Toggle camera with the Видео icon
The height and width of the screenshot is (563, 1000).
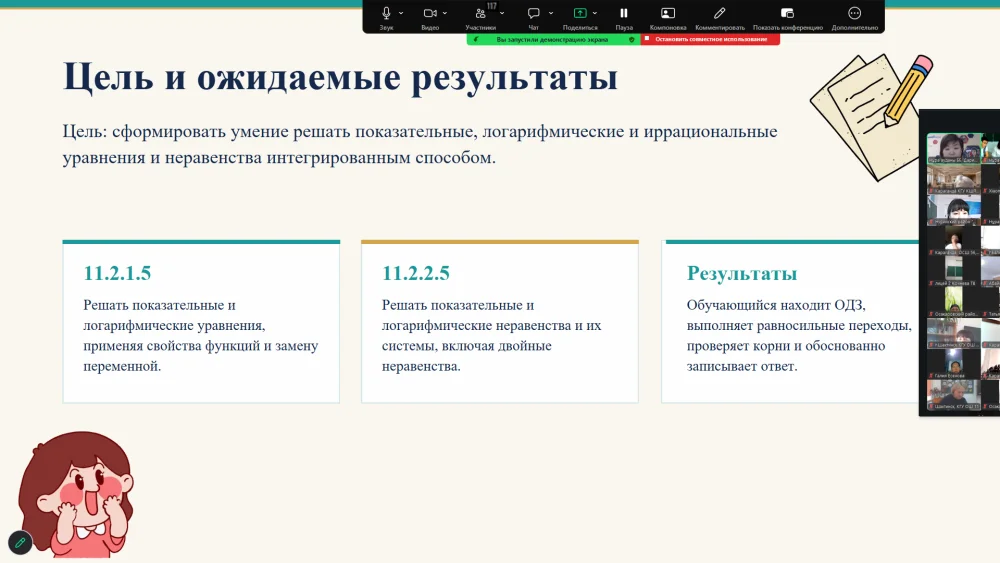[x=430, y=13]
